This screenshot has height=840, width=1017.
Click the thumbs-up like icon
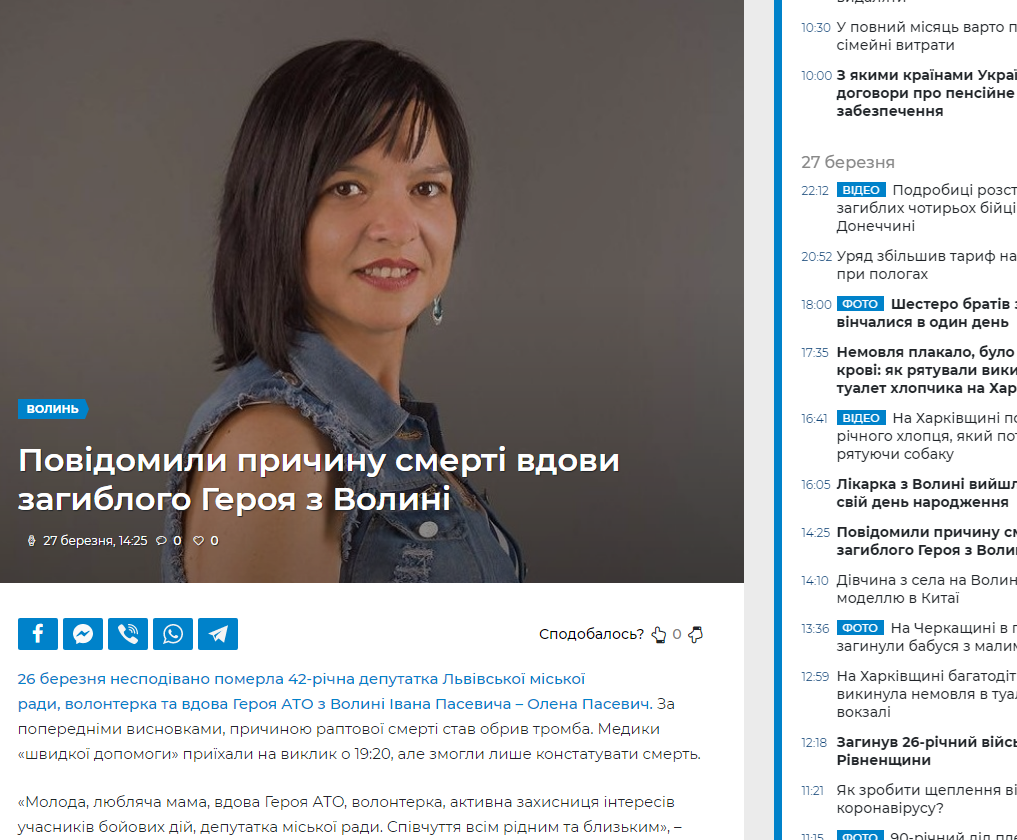pos(658,634)
